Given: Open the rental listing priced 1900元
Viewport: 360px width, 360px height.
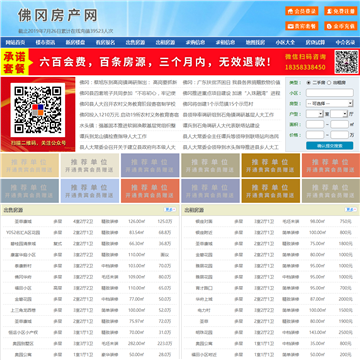Looking at the screenshot, I should (271, 321).
